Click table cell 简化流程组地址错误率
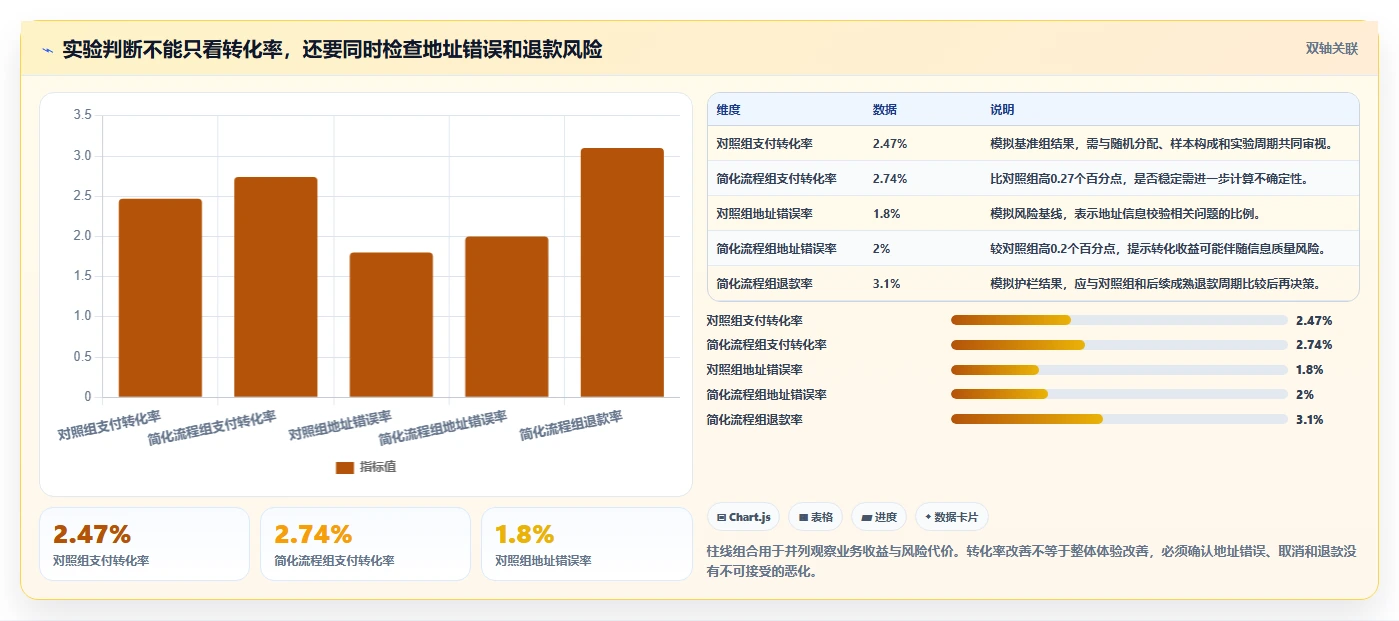 click(776, 249)
